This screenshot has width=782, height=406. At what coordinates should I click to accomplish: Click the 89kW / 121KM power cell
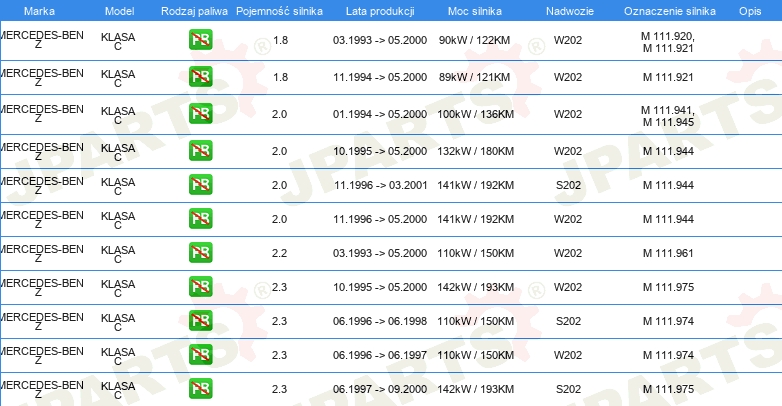click(x=475, y=77)
